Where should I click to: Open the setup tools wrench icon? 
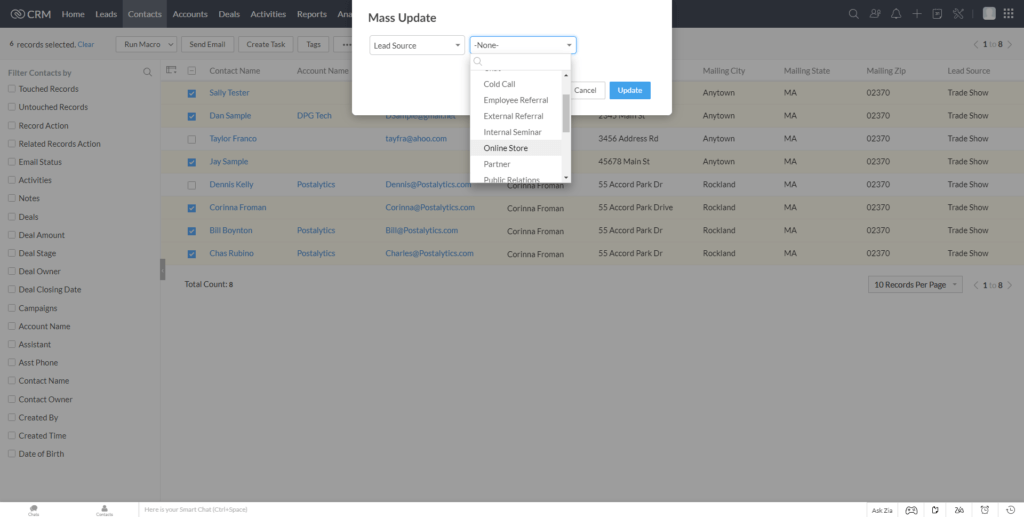tap(958, 14)
